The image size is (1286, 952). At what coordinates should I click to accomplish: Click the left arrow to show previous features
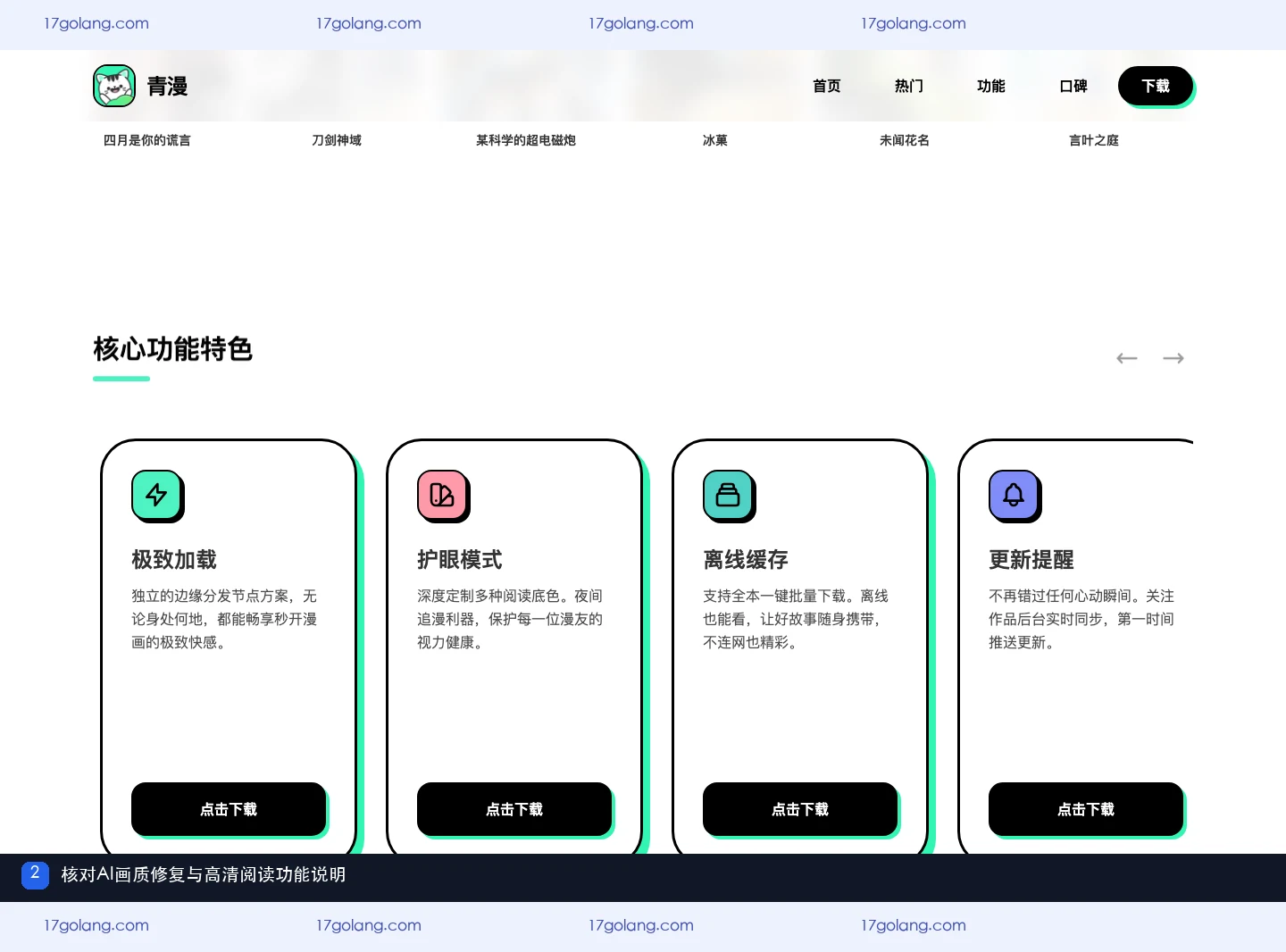tap(1127, 358)
